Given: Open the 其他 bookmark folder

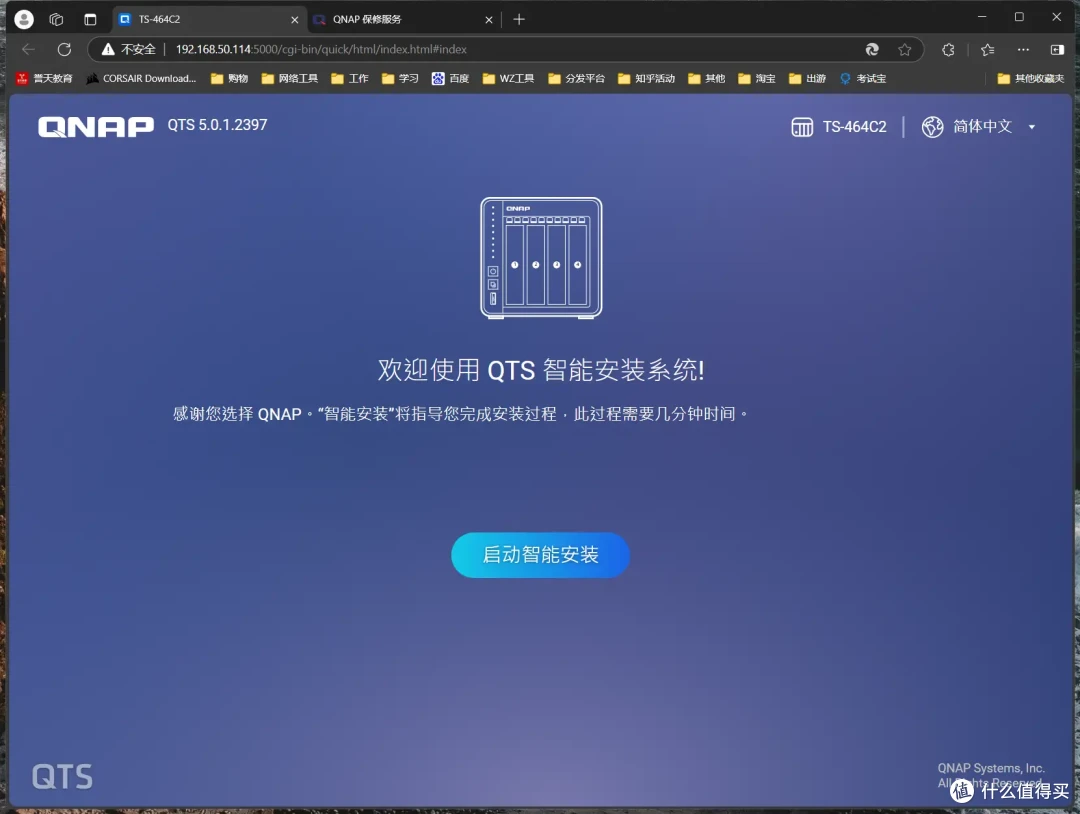Looking at the screenshot, I should coord(707,79).
